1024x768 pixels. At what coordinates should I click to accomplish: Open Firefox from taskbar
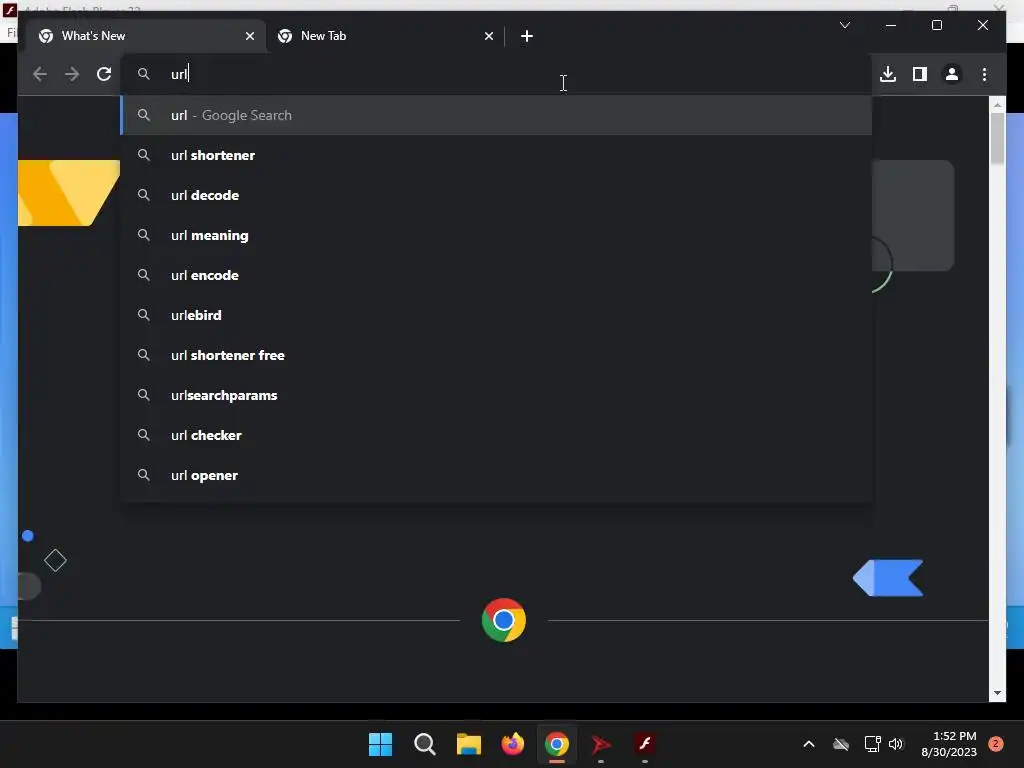513,744
